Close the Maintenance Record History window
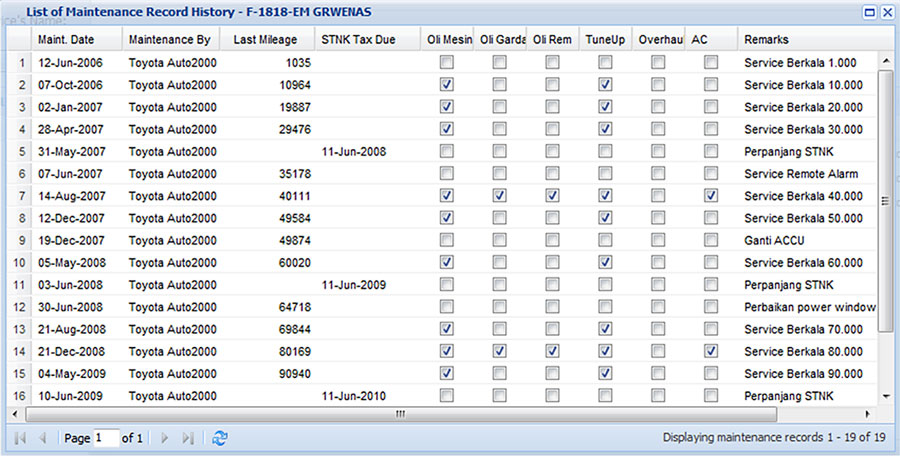This screenshot has height=456, width=900. (886, 11)
